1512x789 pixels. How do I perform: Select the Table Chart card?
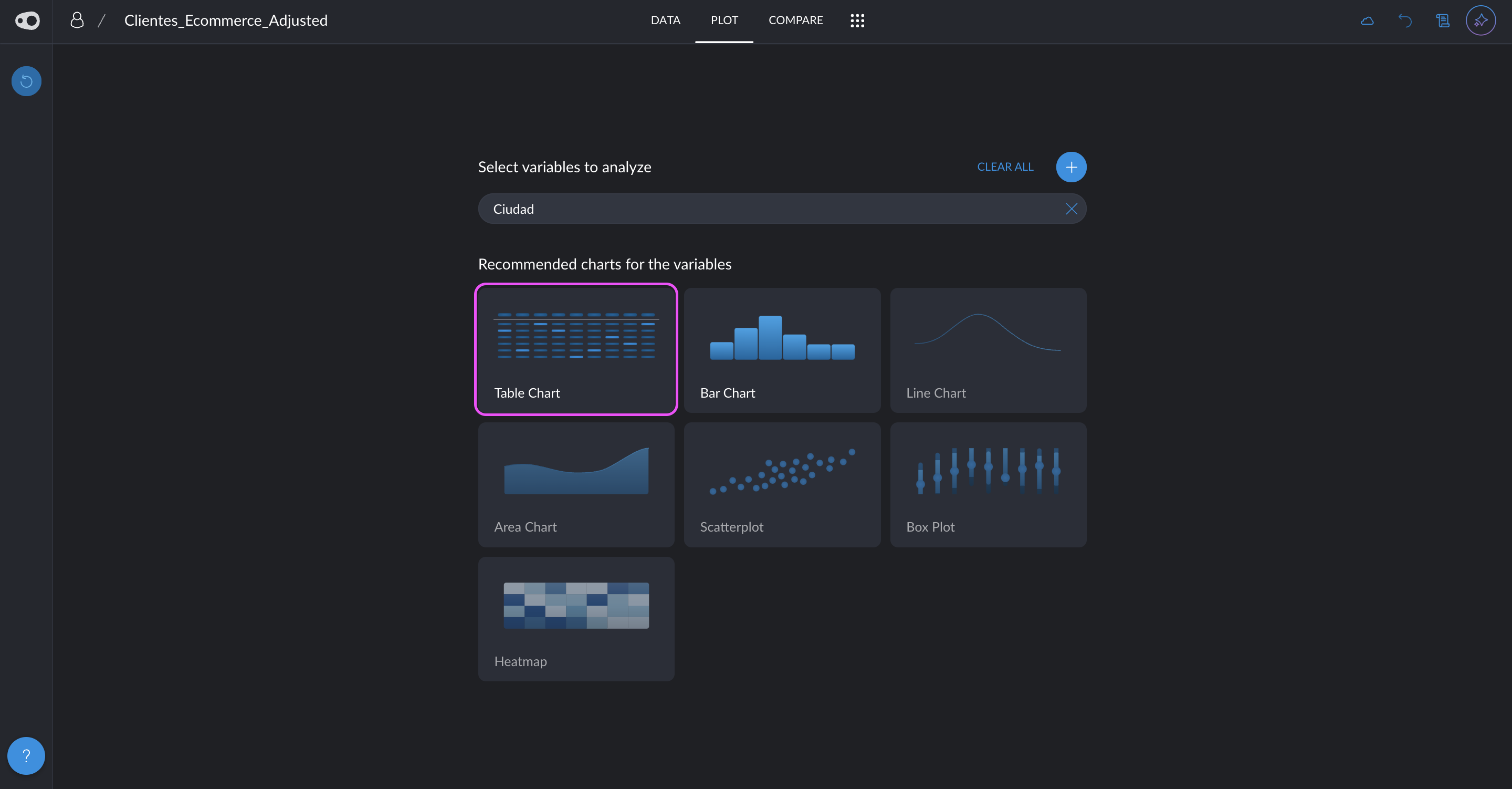(x=576, y=349)
